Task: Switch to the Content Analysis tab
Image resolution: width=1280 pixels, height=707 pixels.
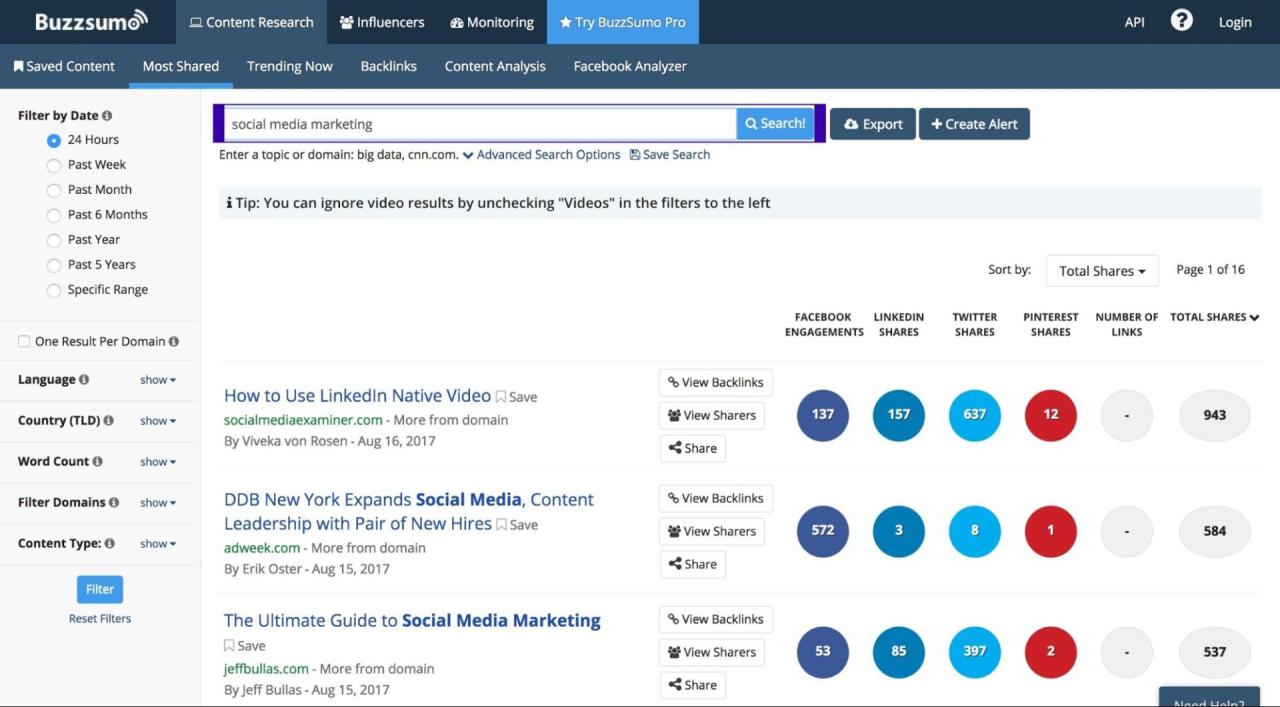Action: pos(495,66)
